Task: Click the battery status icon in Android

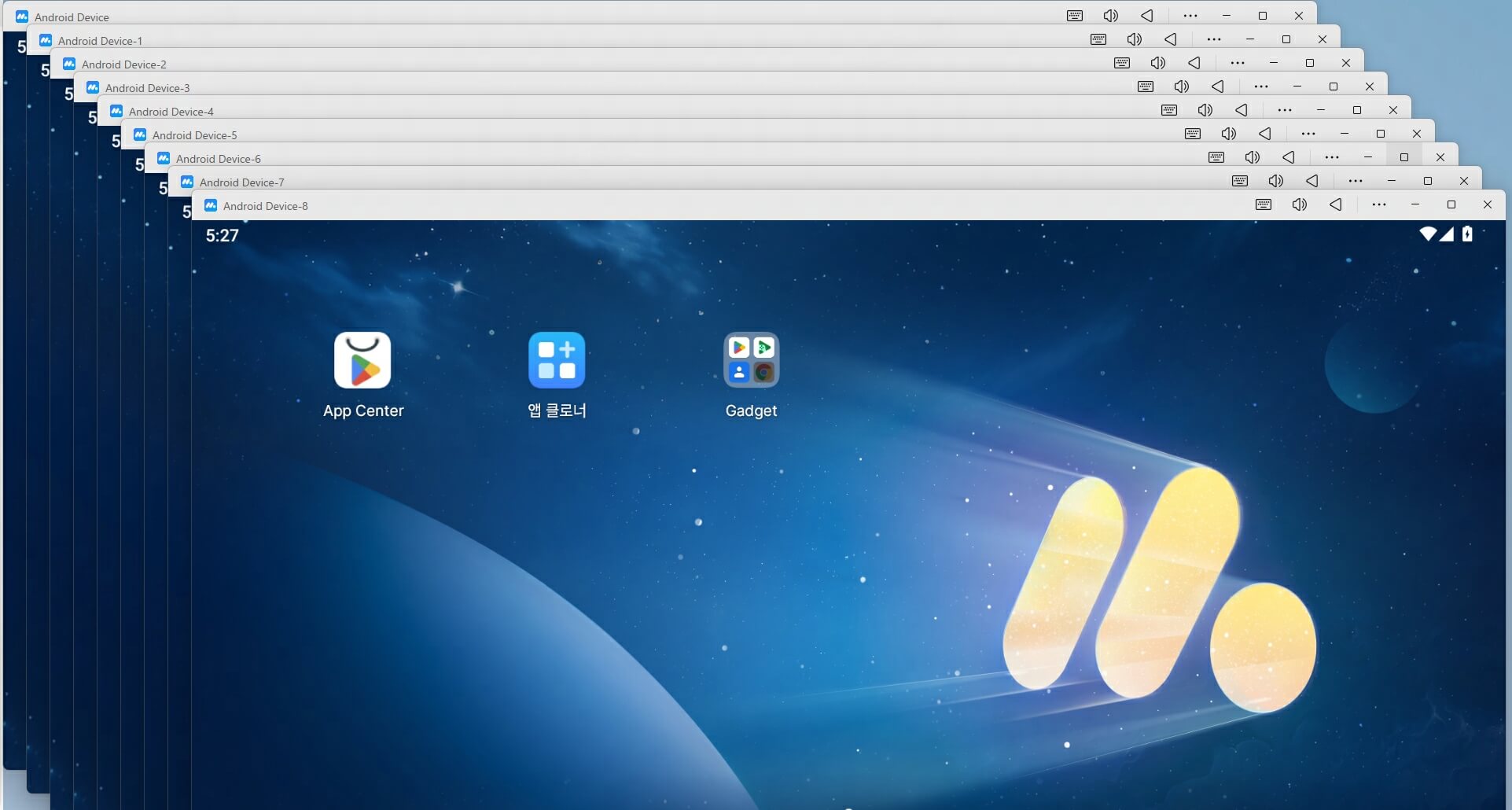Action: click(x=1467, y=234)
